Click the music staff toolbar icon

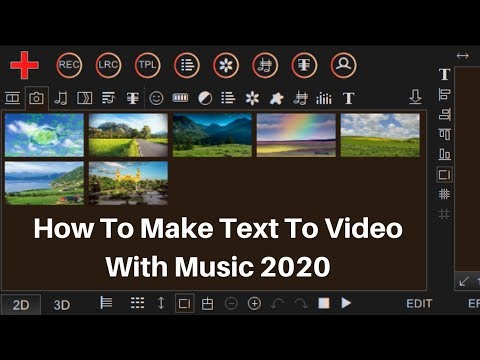[x=300, y=98]
